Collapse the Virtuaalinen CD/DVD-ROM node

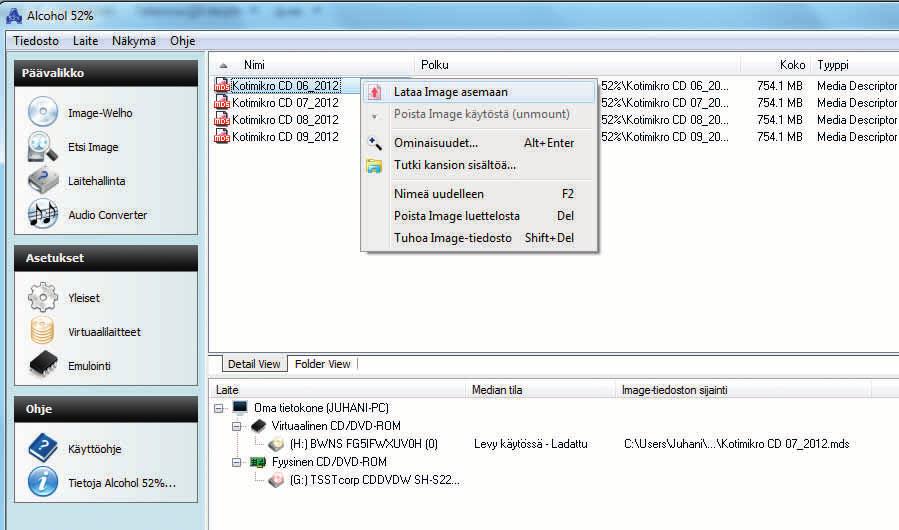[236, 426]
